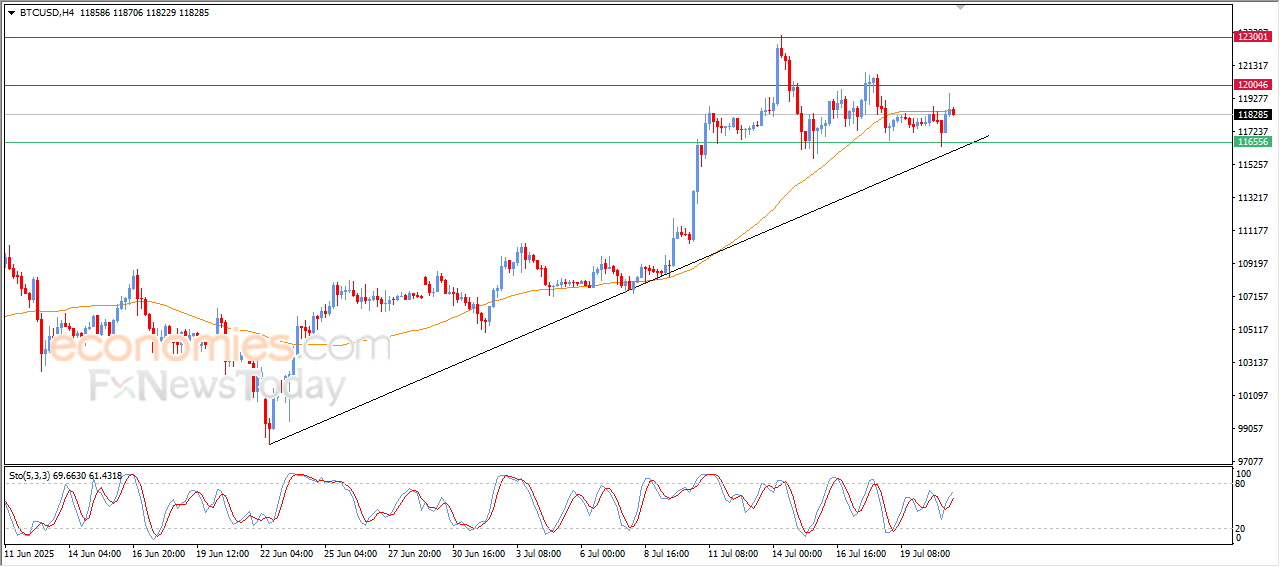The image size is (1280, 567).
Task: Click the 6 Jul 00:00 time label
Action: (x=605, y=552)
